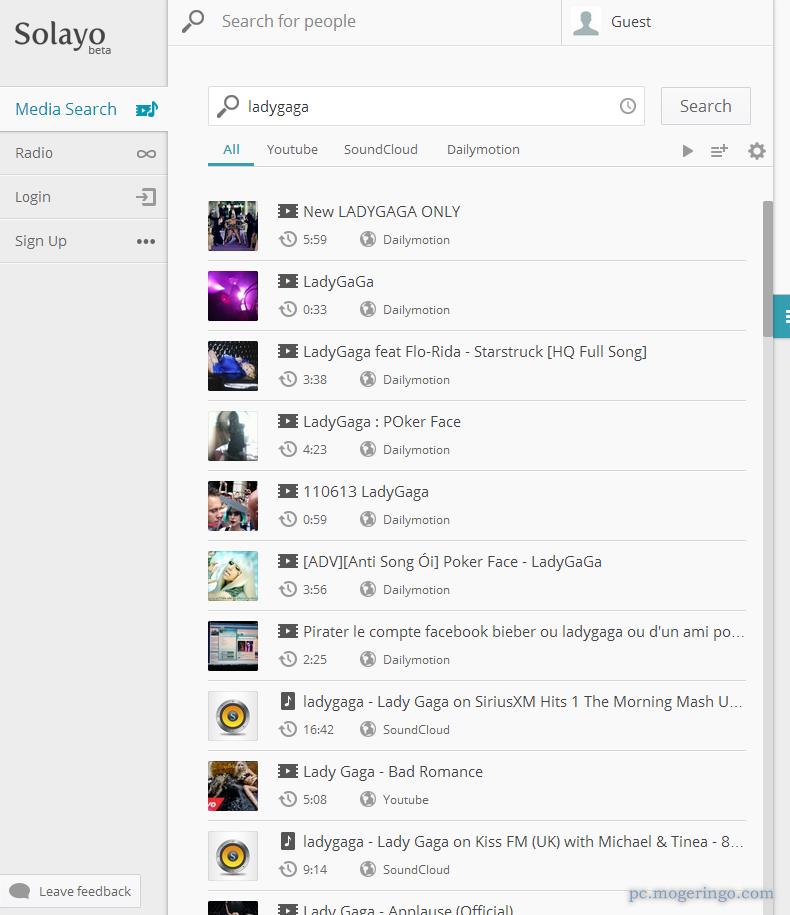The image size is (790, 915).
Task: Switch to the Youtube tab
Action: 292,150
